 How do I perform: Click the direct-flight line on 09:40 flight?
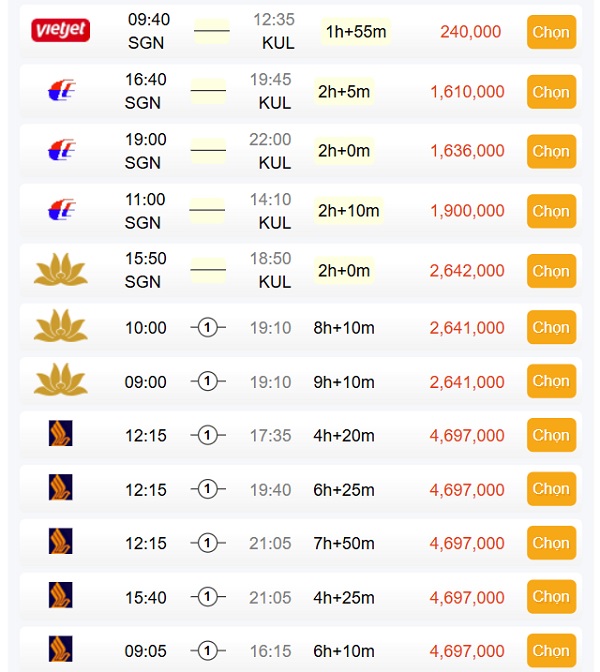pyautogui.click(x=211, y=31)
